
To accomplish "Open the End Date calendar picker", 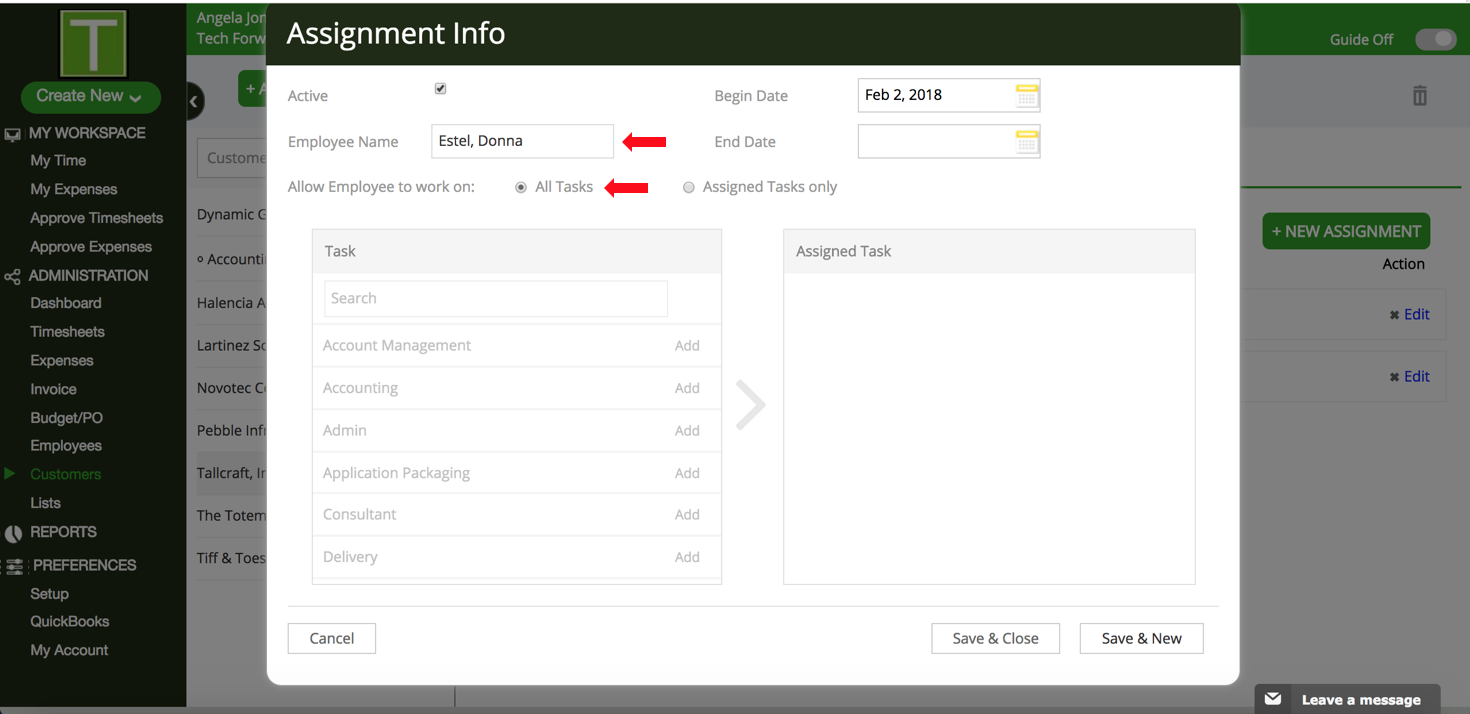I will [1026, 142].
